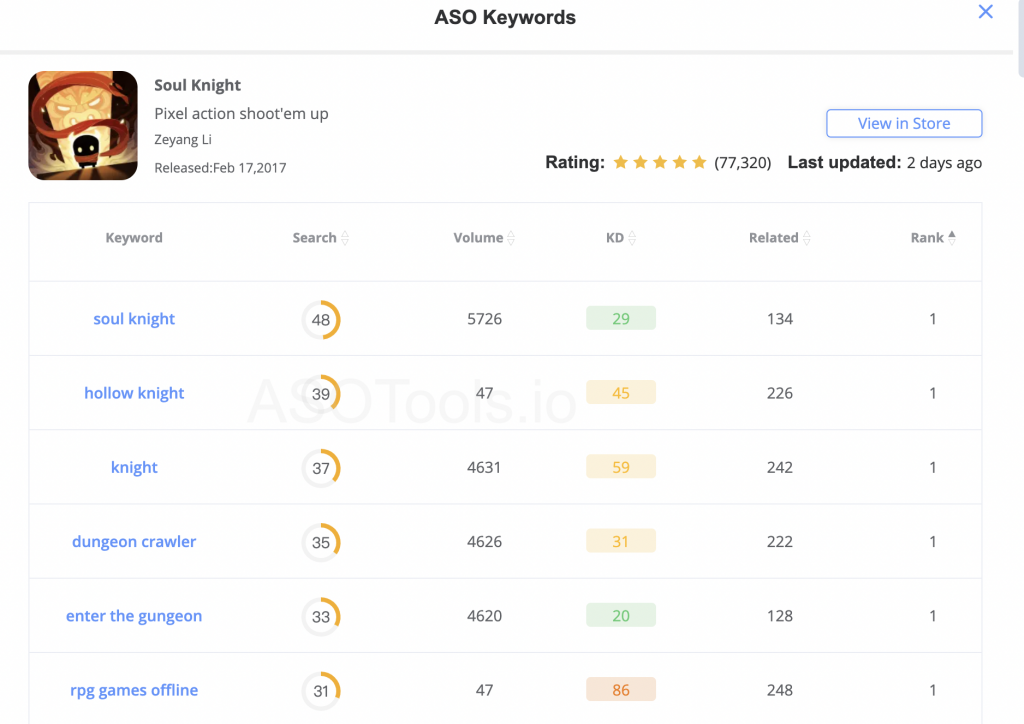Click the search score 33 gauge

coord(321,616)
